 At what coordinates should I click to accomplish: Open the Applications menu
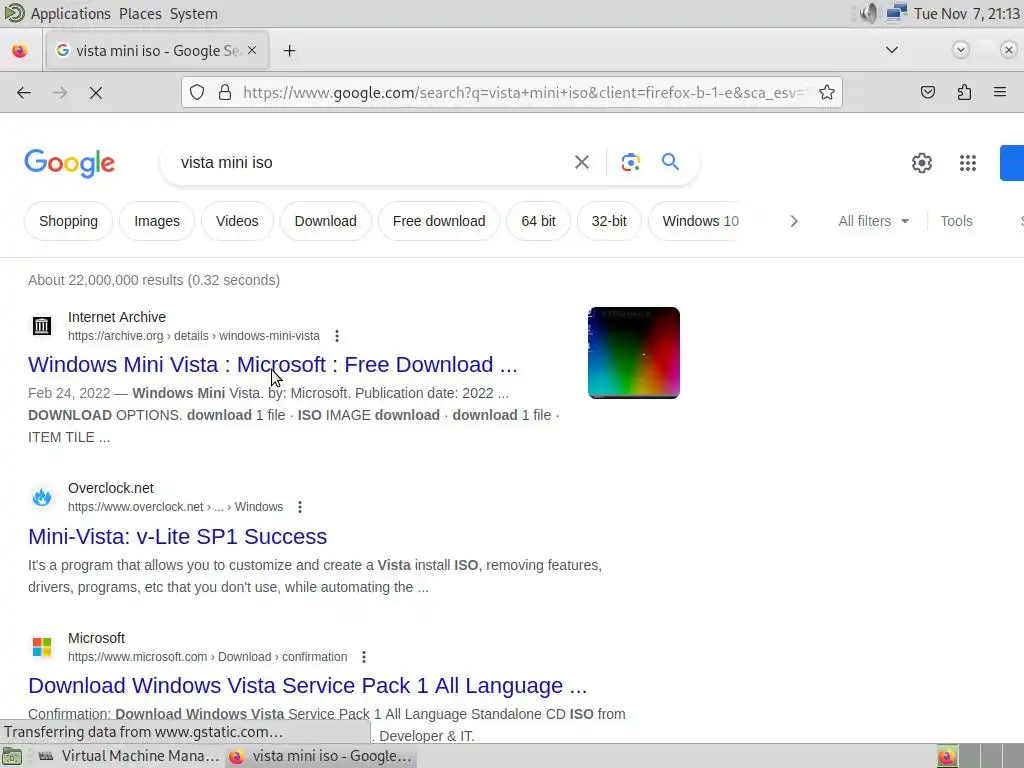coord(71,14)
